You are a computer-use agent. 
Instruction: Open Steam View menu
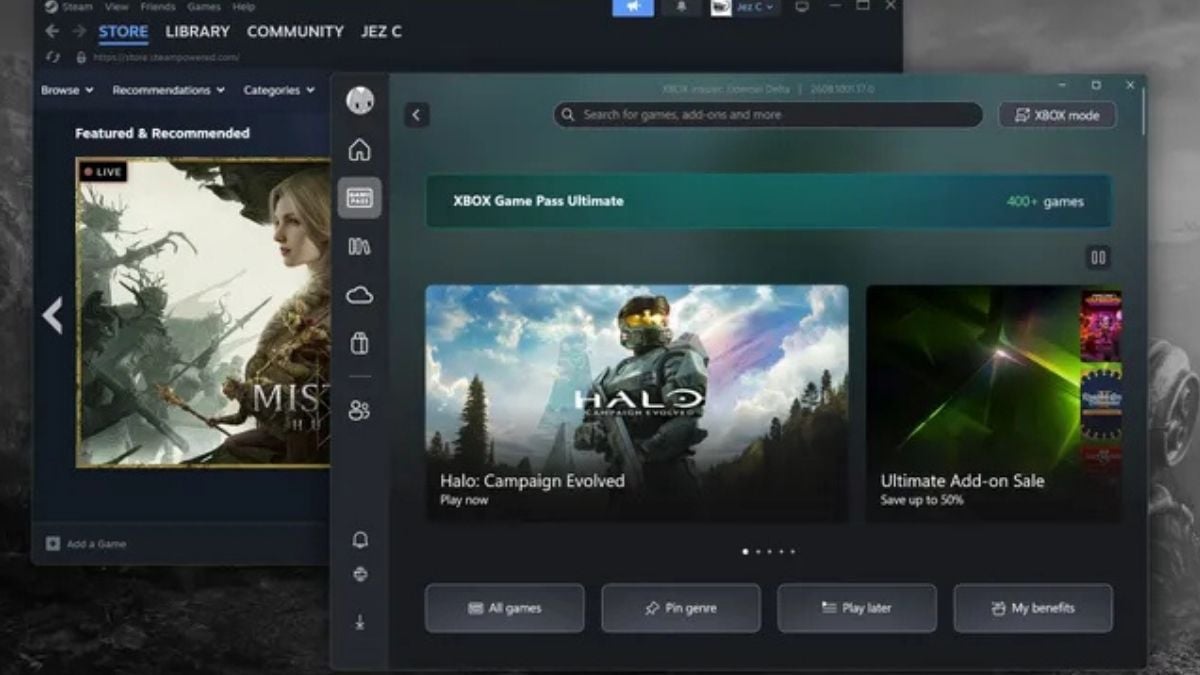(116, 6)
